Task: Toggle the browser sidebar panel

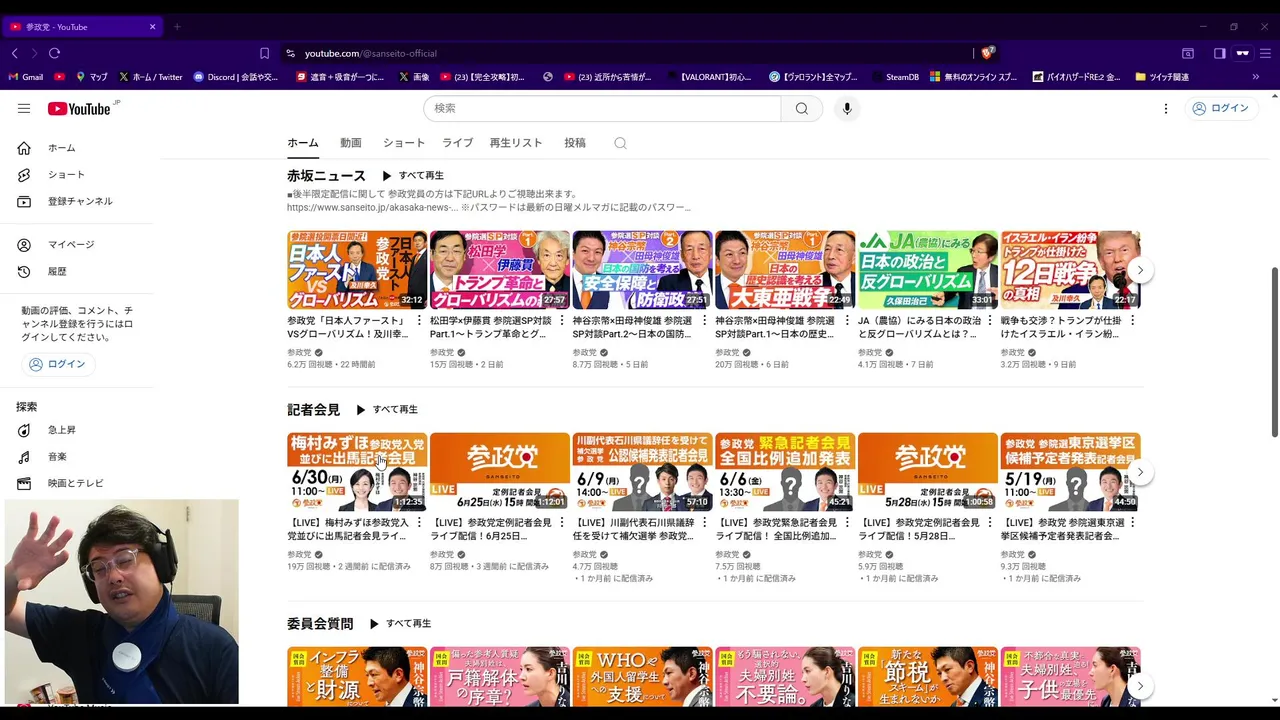Action: click(x=1220, y=53)
